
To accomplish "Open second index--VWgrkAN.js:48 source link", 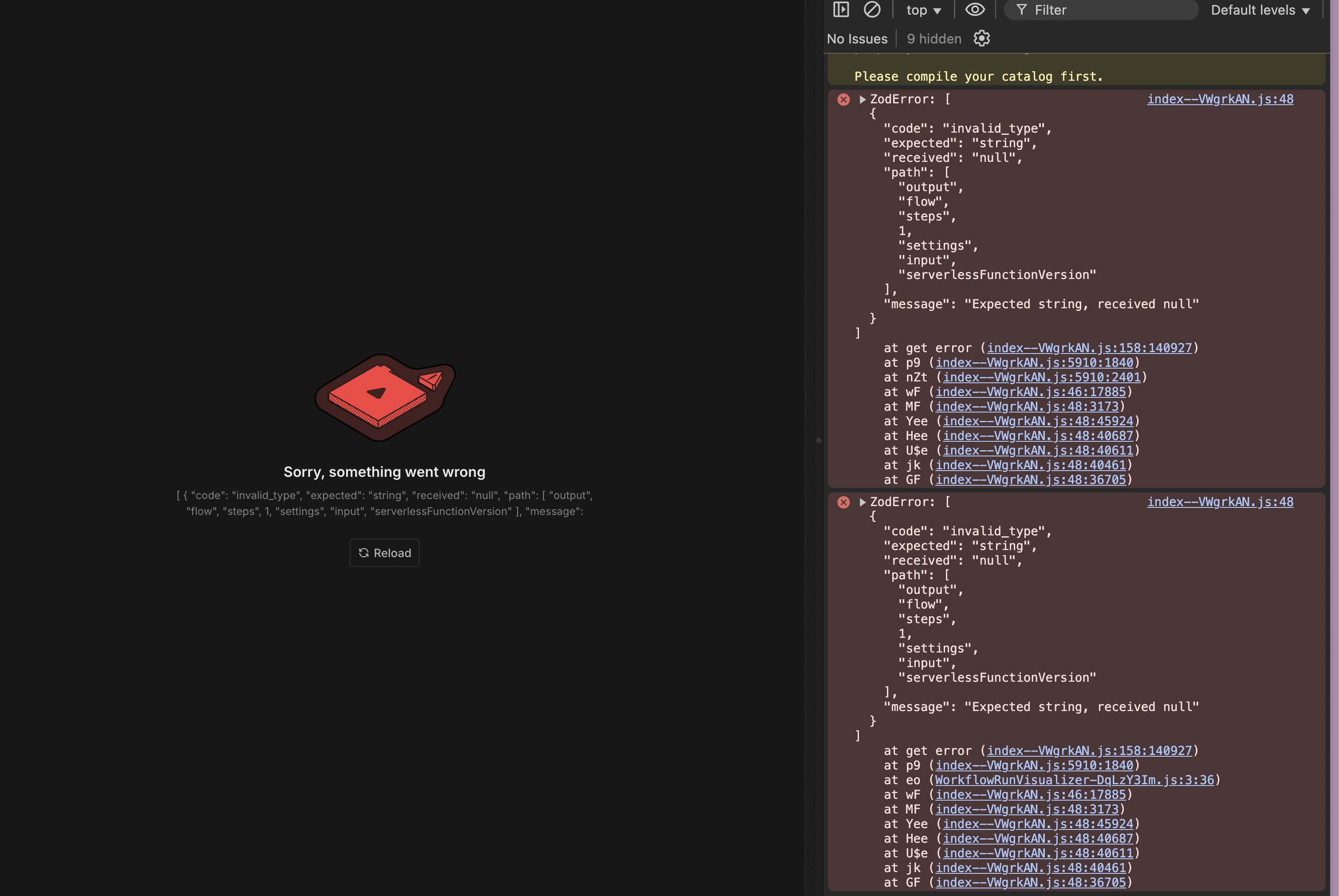I will 1220,502.
